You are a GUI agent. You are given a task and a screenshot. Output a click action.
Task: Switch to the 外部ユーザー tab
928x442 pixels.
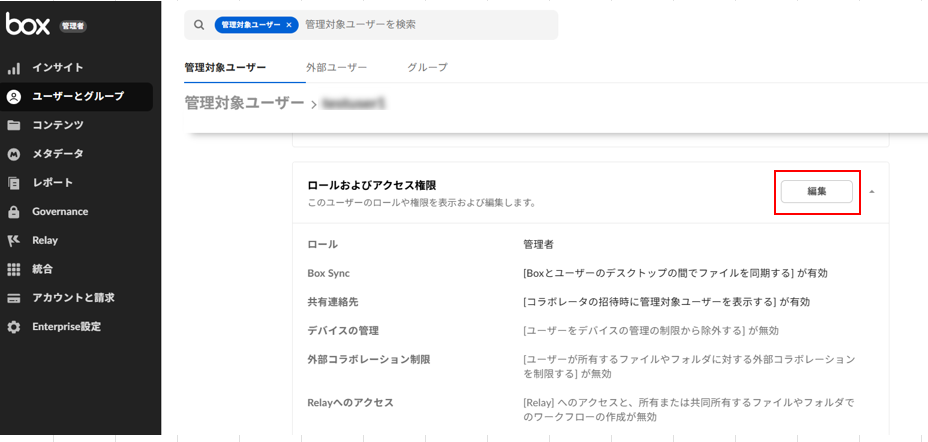coord(336,67)
